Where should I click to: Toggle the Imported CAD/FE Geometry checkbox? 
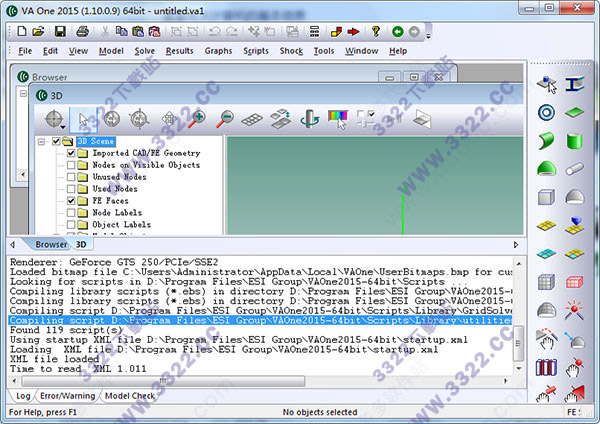(x=71, y=153)
